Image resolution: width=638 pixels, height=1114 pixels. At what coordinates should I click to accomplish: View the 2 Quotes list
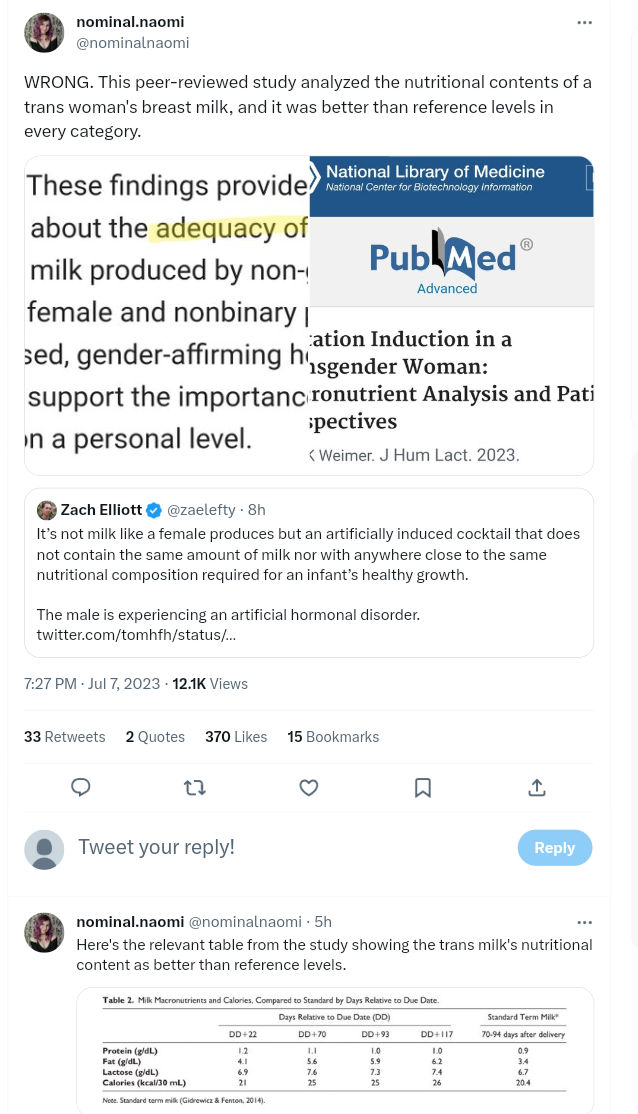pyautogui.click(x=155, y=737)
